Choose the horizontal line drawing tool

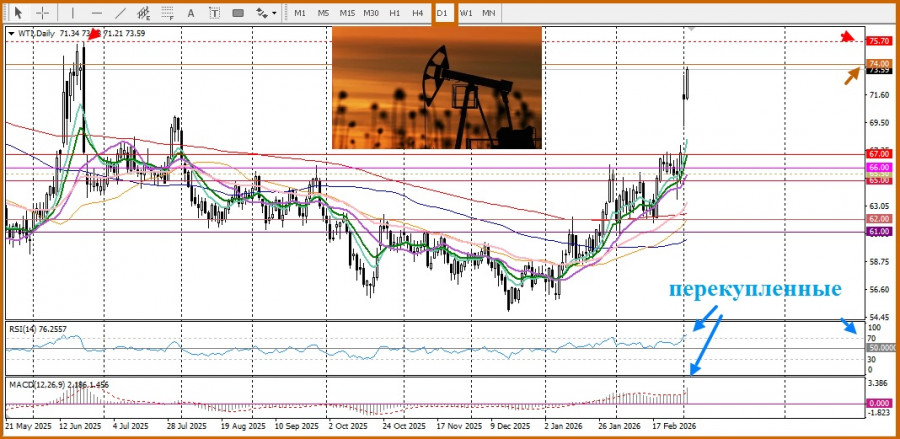point(96,13)
